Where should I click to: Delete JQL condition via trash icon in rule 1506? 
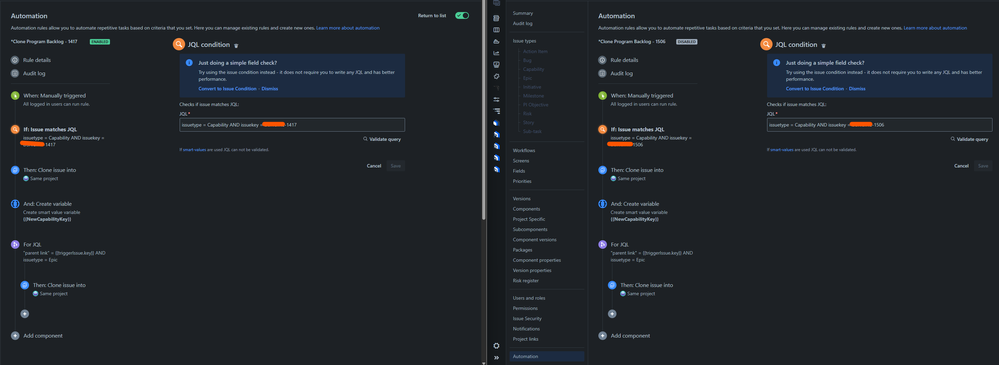[x=824, y=45]
